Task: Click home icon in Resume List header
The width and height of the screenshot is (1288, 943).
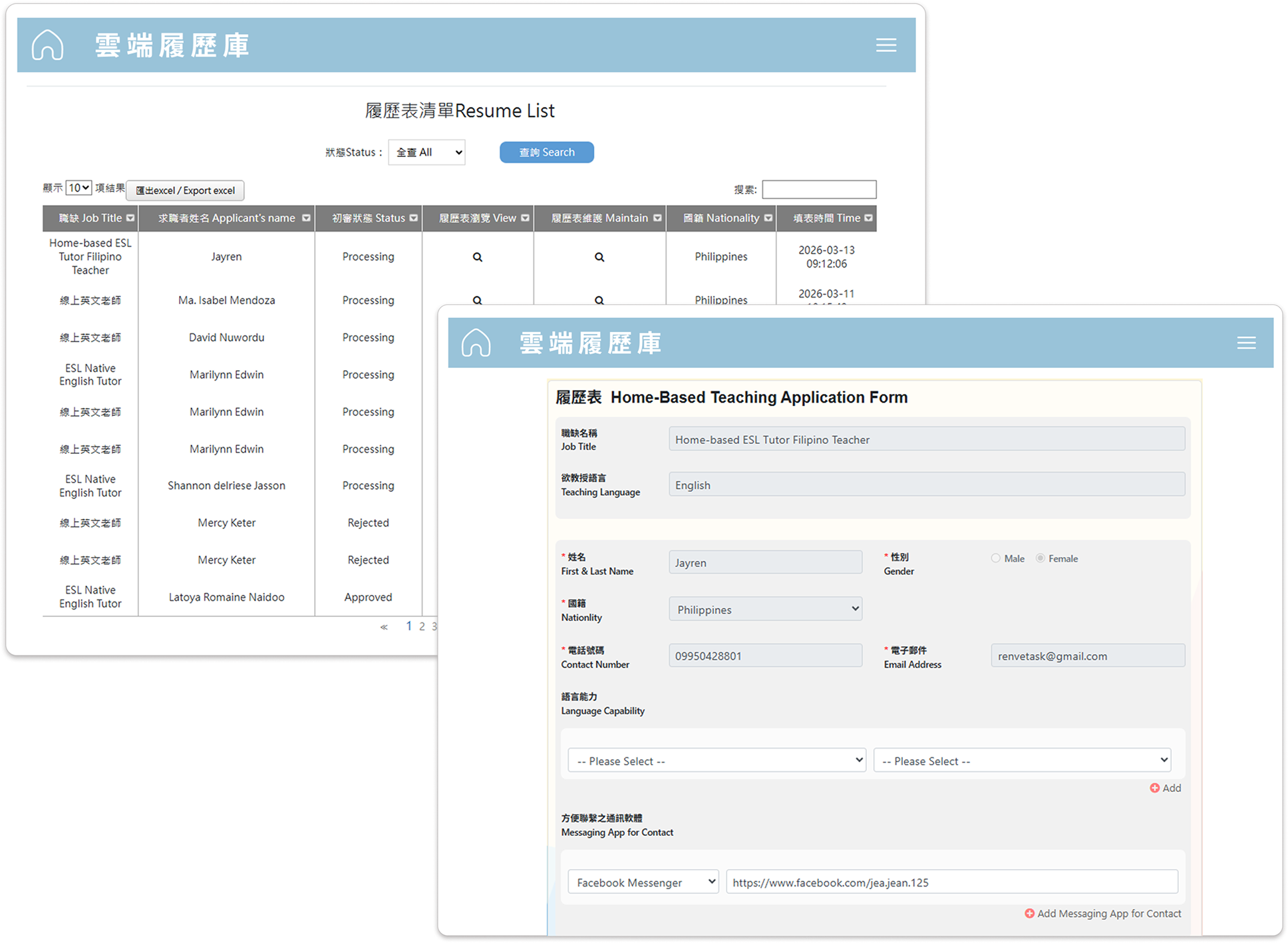Action: 47,45
